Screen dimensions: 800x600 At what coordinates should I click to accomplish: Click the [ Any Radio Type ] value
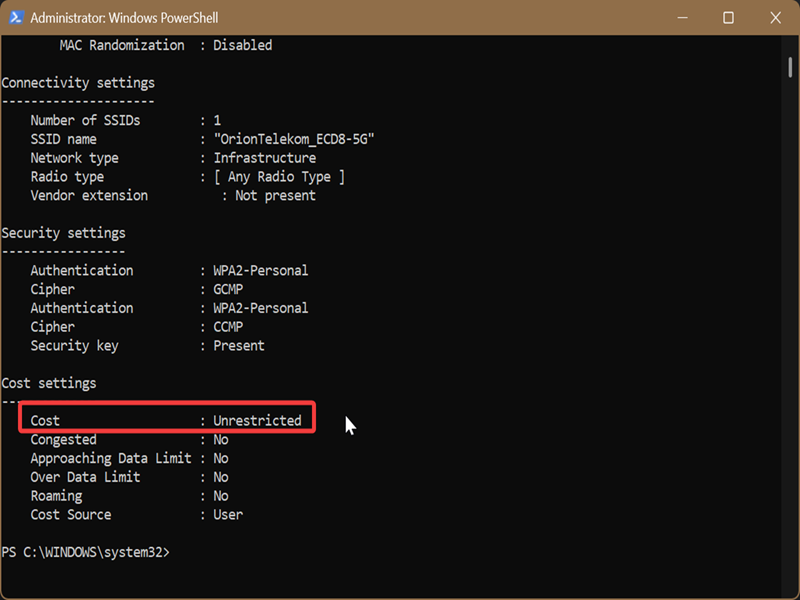[279, 177]
